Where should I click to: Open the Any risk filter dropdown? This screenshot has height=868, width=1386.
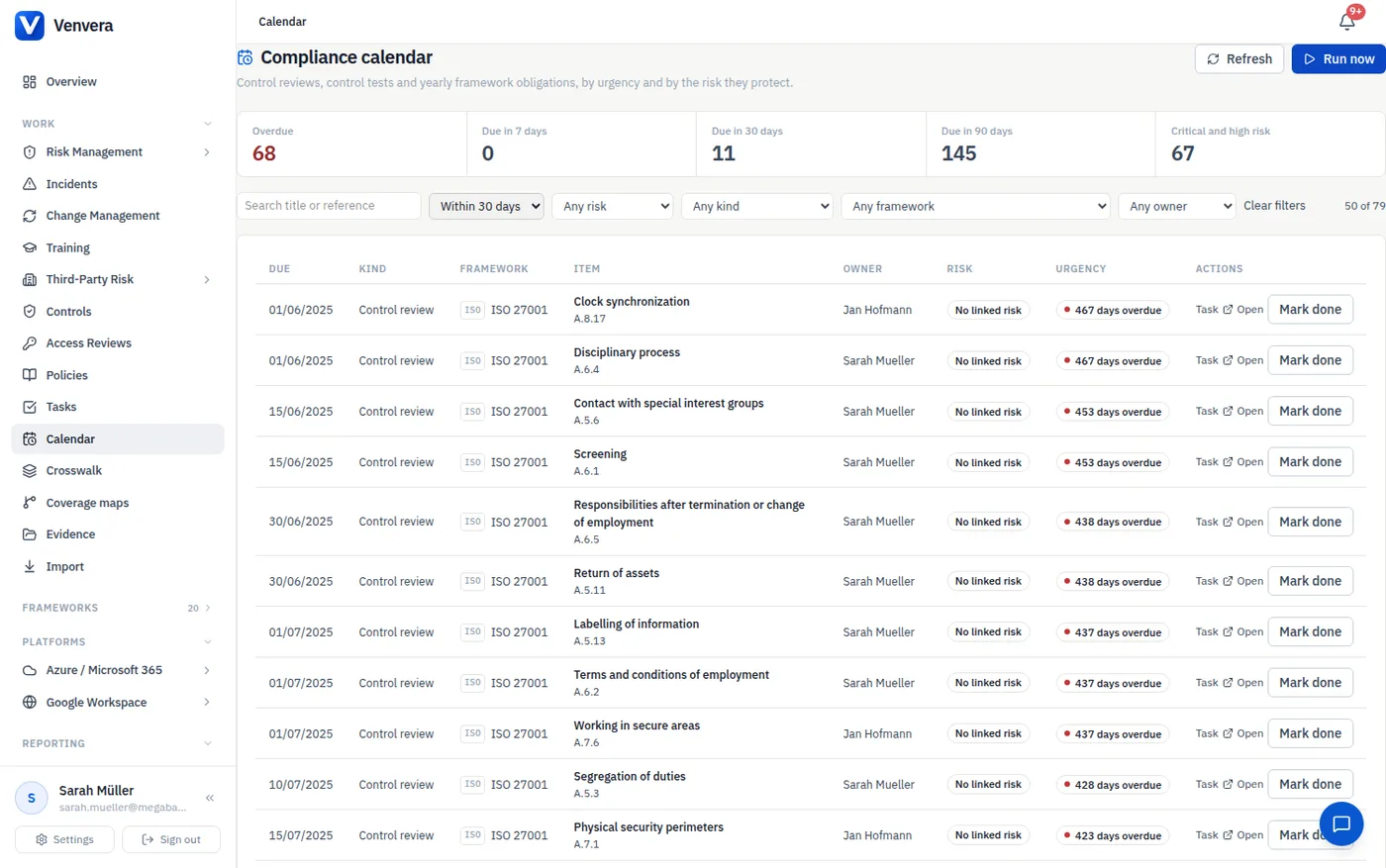612,206
